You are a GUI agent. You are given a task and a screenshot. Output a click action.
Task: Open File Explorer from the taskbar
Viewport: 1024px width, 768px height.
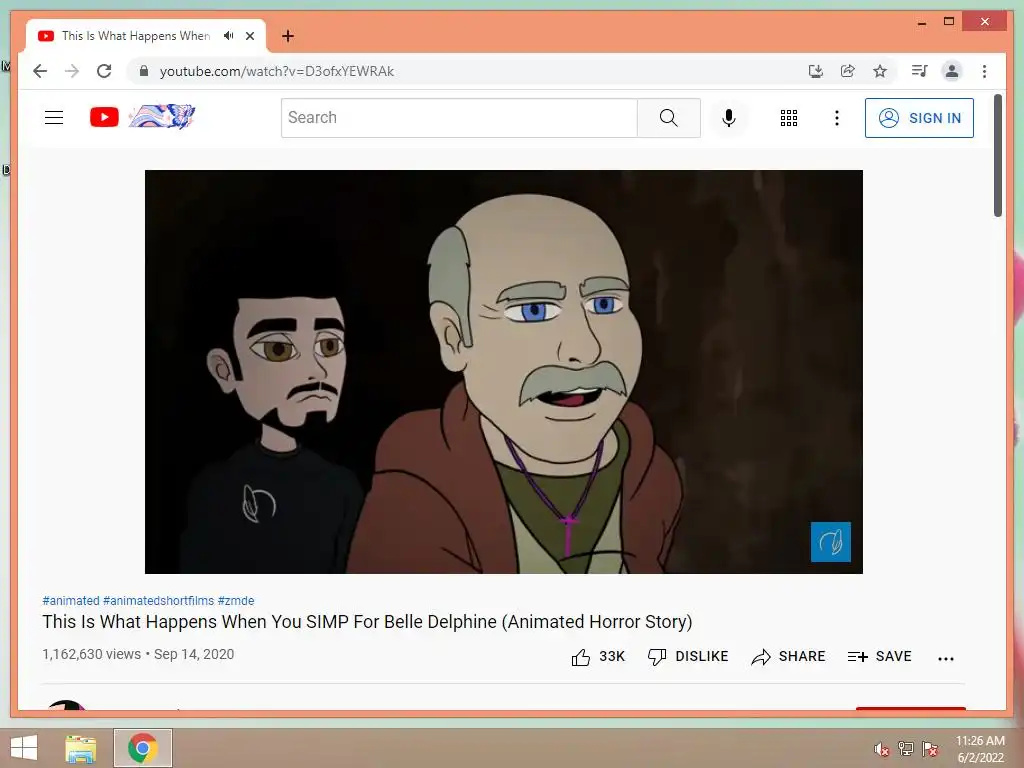[80, 748]
